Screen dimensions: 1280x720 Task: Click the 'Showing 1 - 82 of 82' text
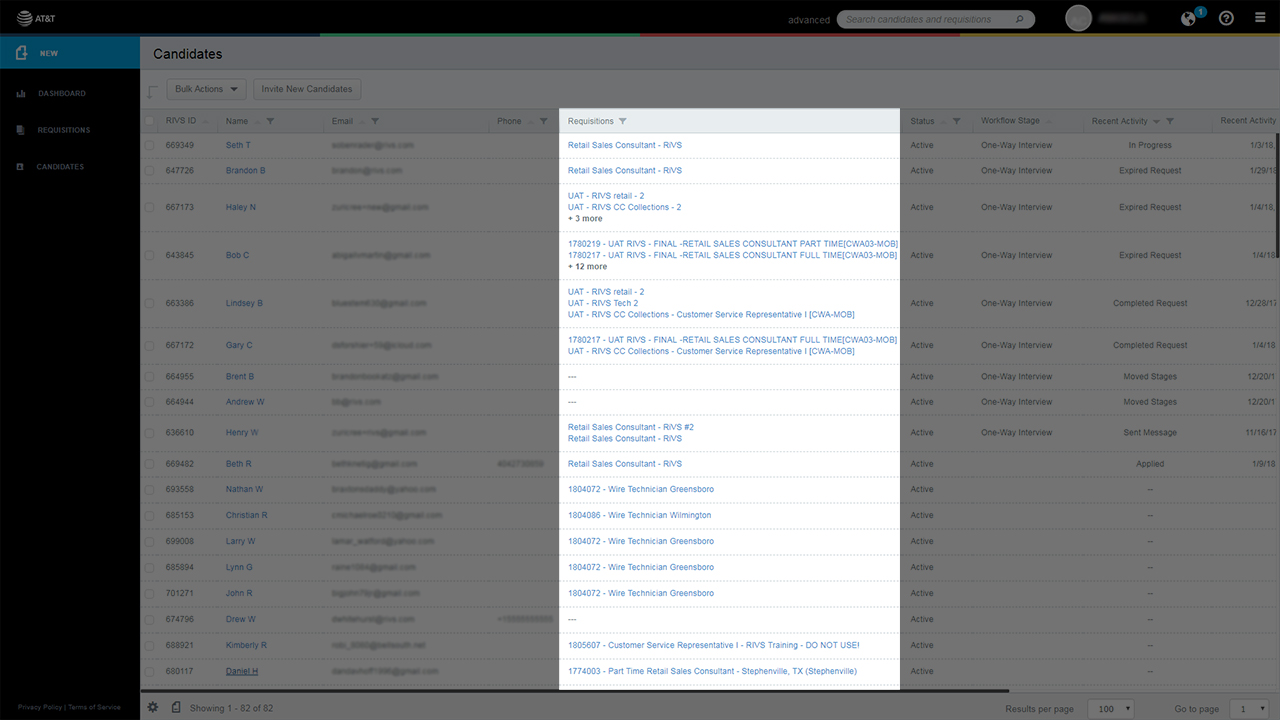(x=231, y=708)
